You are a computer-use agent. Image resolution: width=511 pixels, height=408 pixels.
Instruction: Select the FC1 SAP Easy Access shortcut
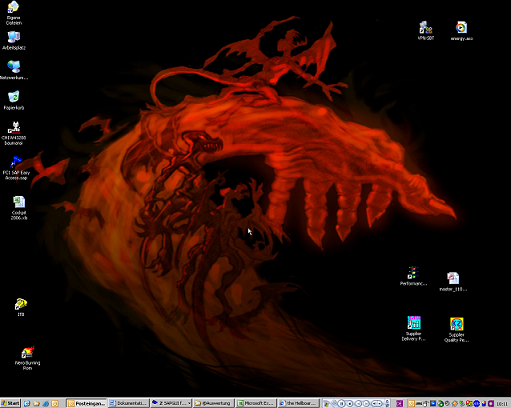[16, 168]
